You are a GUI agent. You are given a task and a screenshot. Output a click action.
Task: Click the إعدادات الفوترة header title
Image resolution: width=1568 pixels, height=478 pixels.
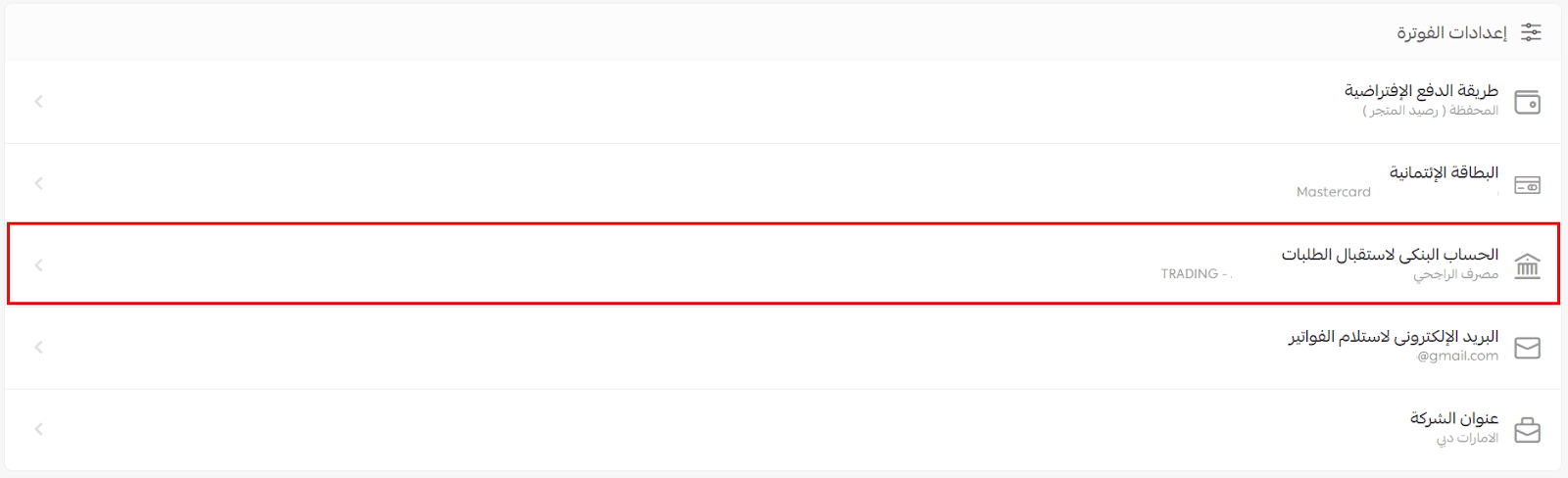click(1451, 32)
